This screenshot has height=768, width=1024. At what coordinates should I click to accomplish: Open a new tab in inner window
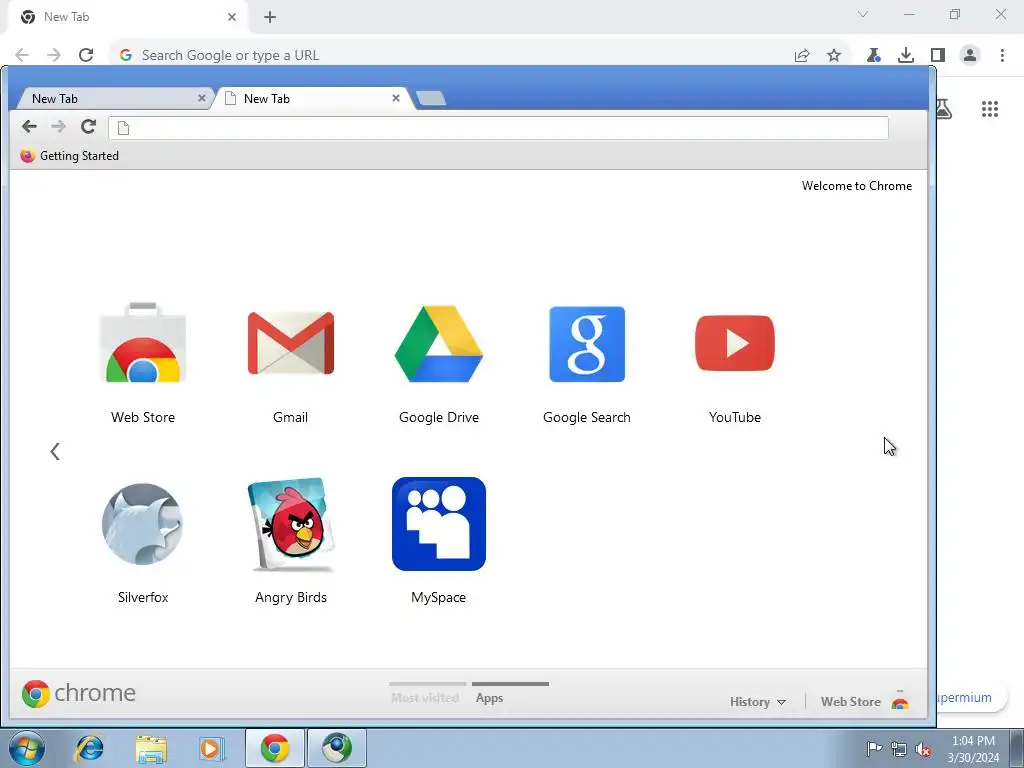(431, 98)
